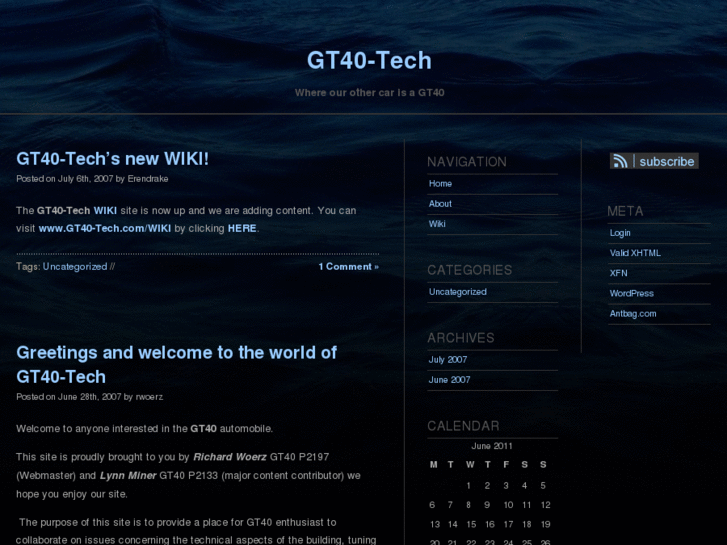Image resolution: width=727 pixels, height=545 pixels.
Task: Go to Wiki in Navigation
Action: (x=437, y=224)
